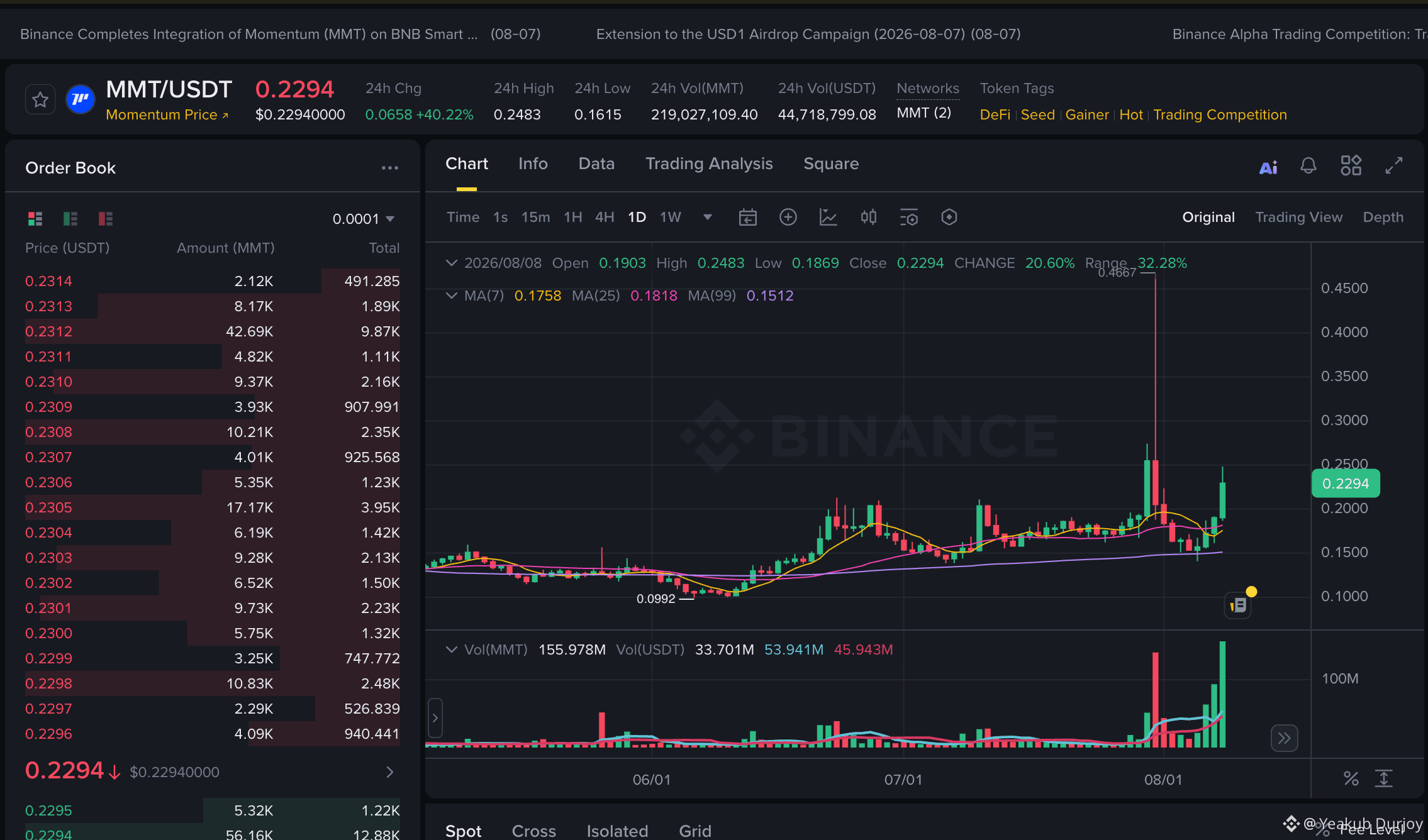Open the Order Book more options menu
The image size is (1428, 840).
click(x=390, y=168)
